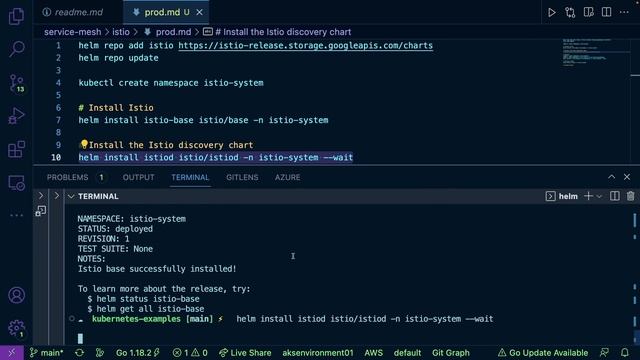Click aksenvironment01 in status bar
640x360 pixels.
318,353
